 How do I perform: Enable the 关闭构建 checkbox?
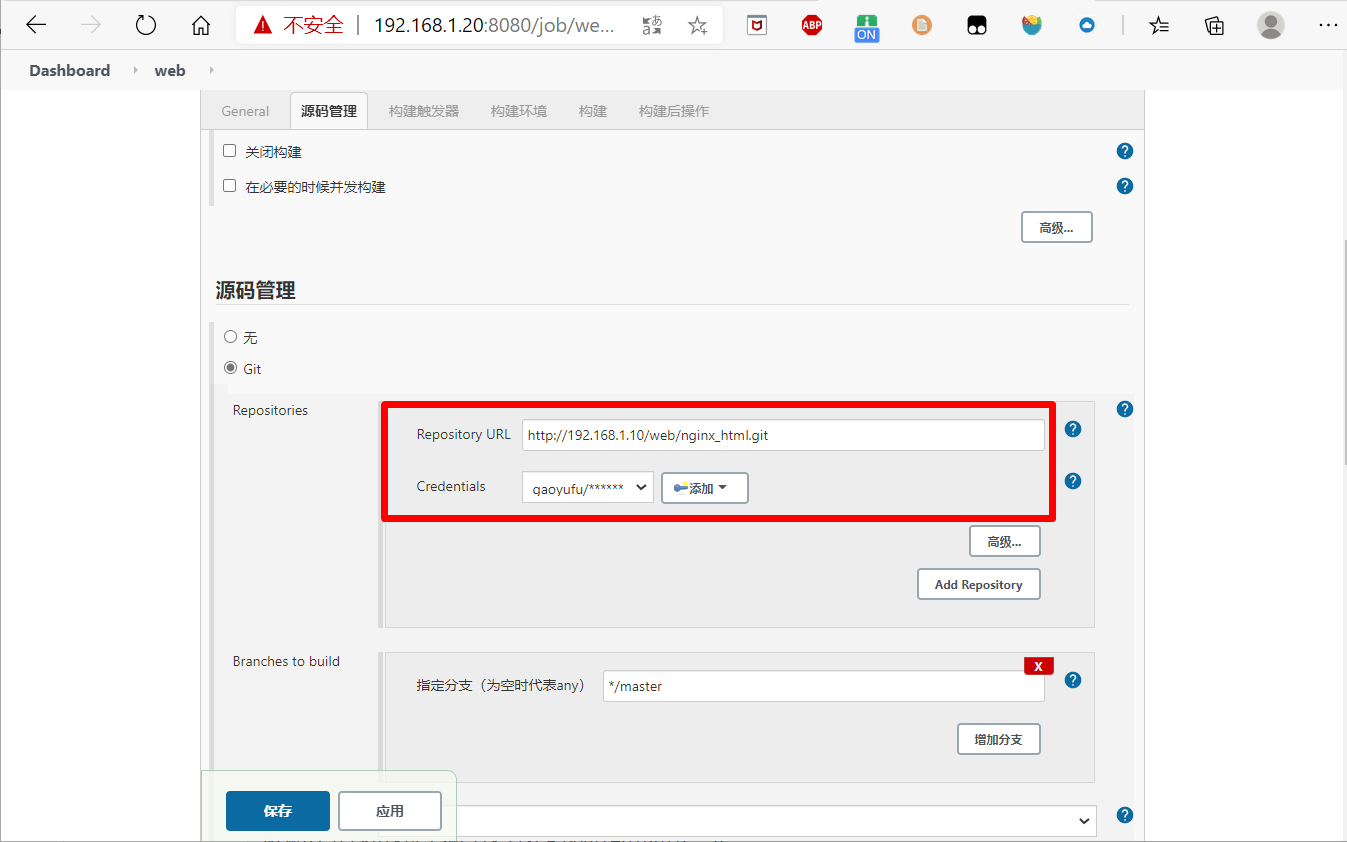[x=229, y=151]
